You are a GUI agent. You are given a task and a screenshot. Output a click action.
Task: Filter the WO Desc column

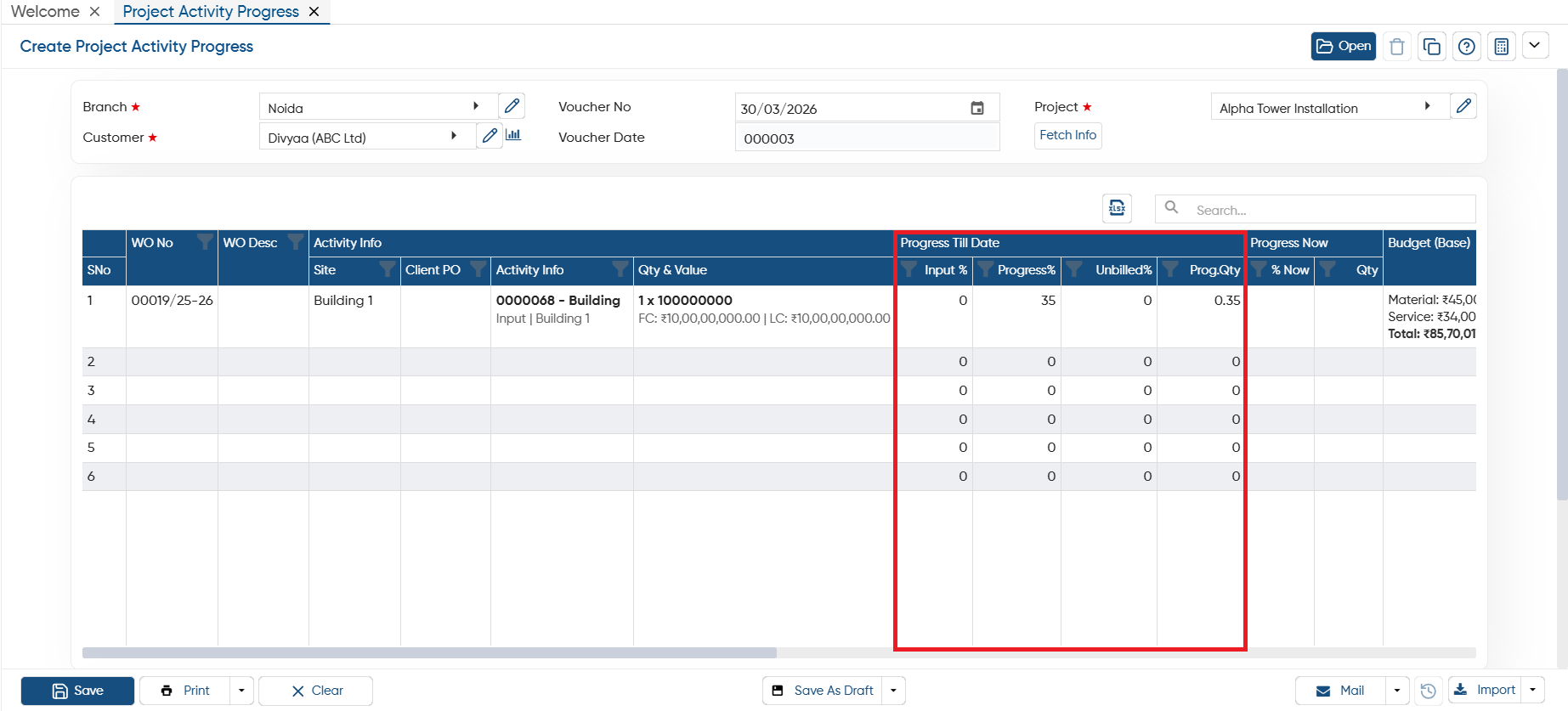click(x=296, y=242)
